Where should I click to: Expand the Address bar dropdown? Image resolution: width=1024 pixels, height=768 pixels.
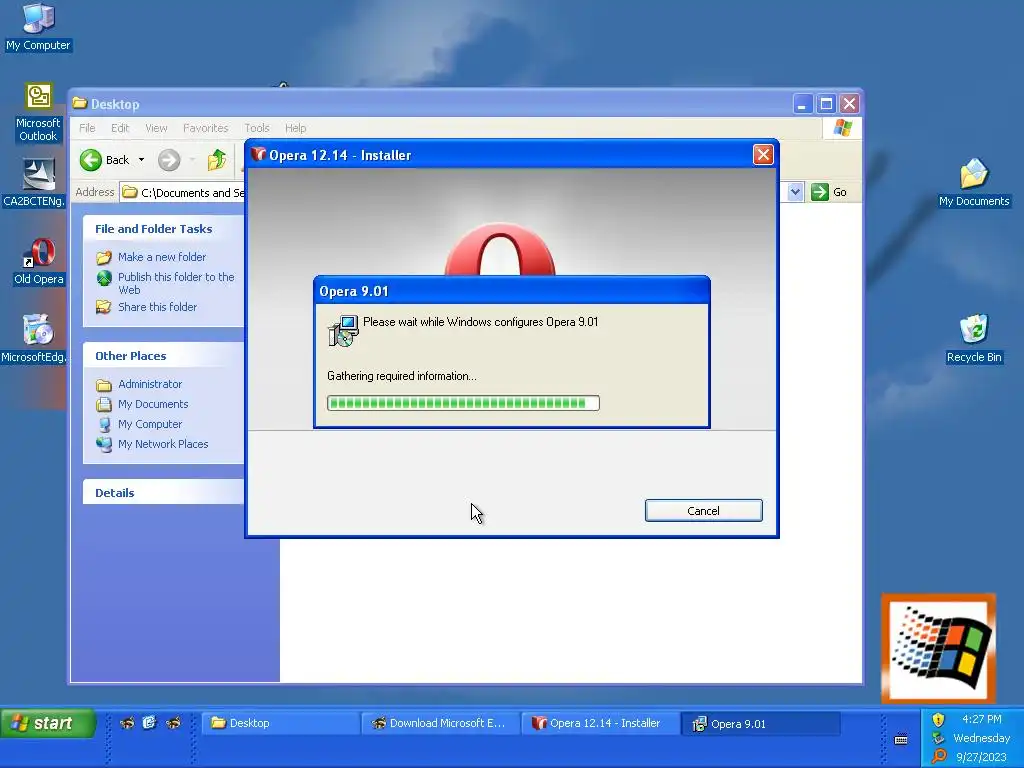[x=795, y=192]
